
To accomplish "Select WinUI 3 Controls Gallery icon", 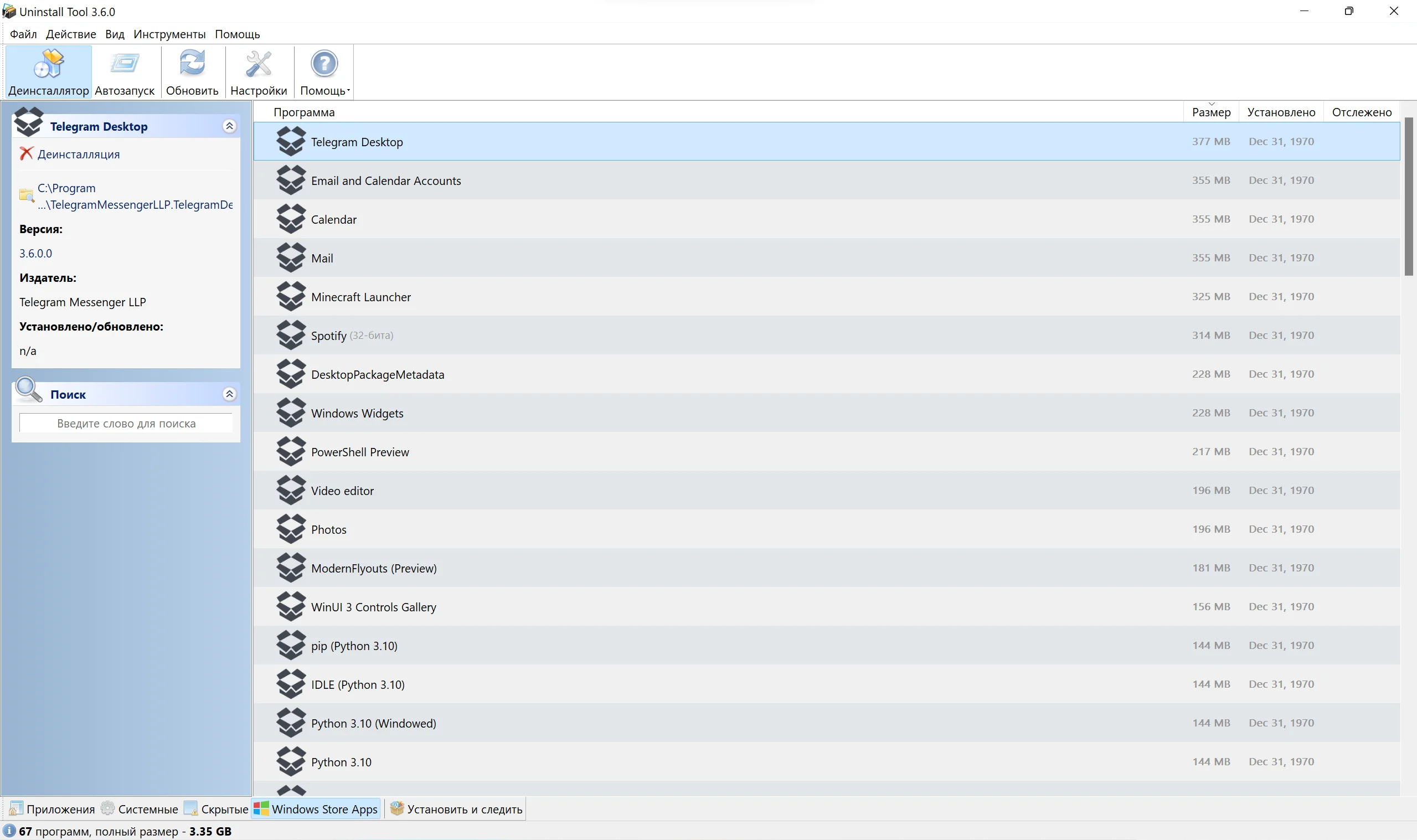I will (x=291, y=606).
